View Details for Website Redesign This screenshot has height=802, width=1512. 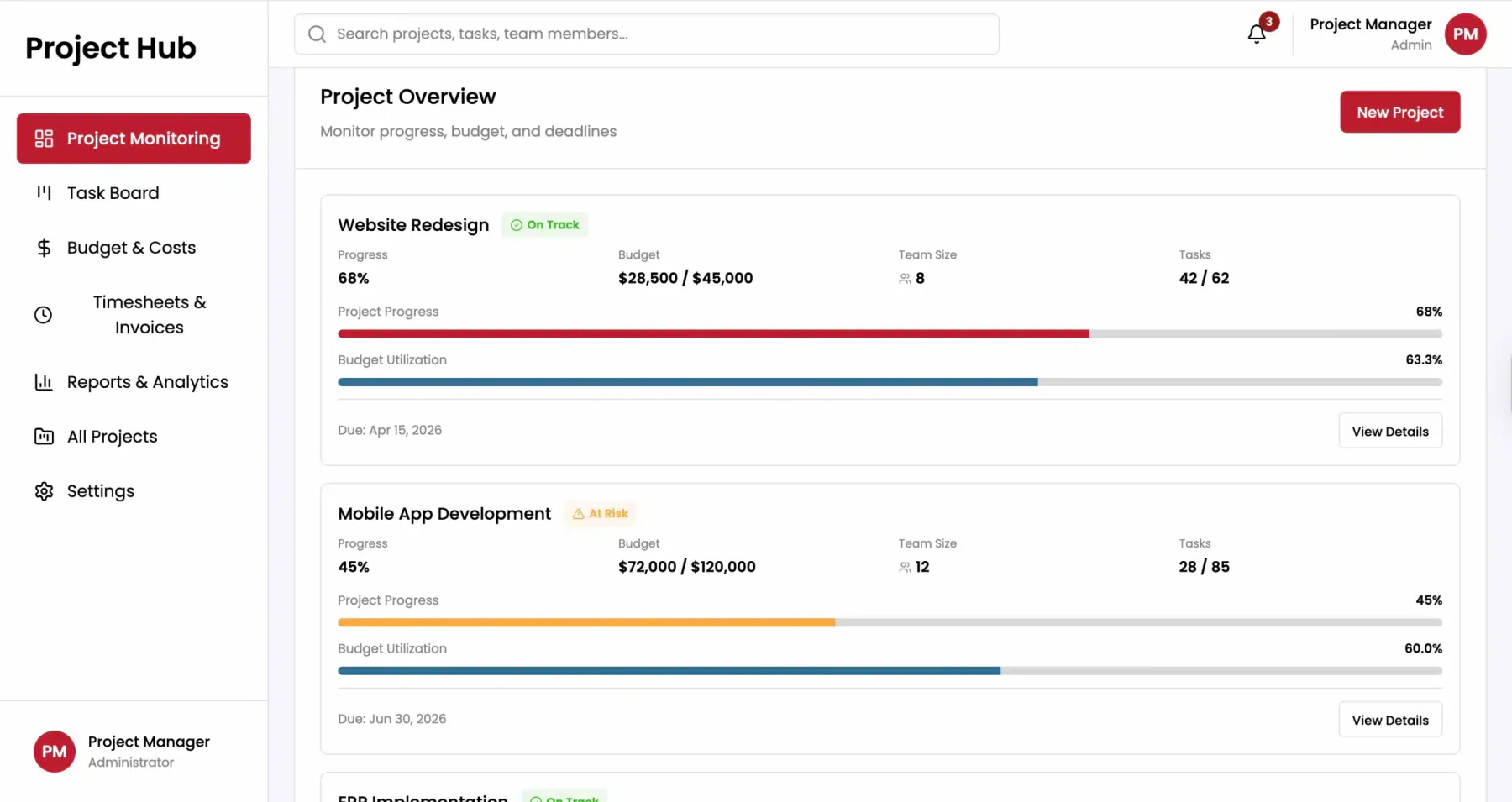coord(1390,431)
